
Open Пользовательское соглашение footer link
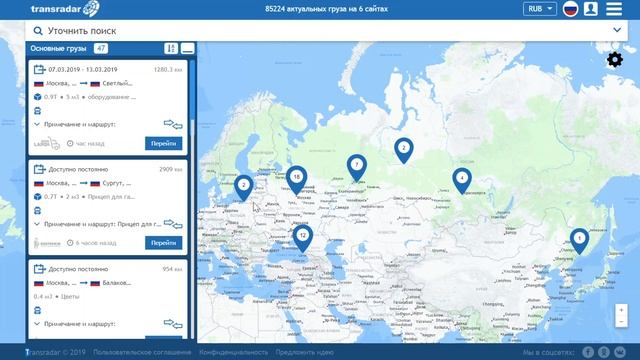tap(142, 352)
